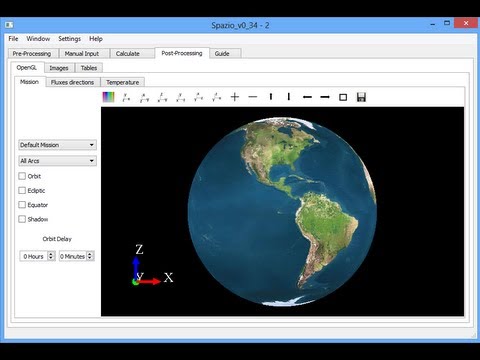
Task: Enable the Ecliptic checkbox
Action: 22,190
